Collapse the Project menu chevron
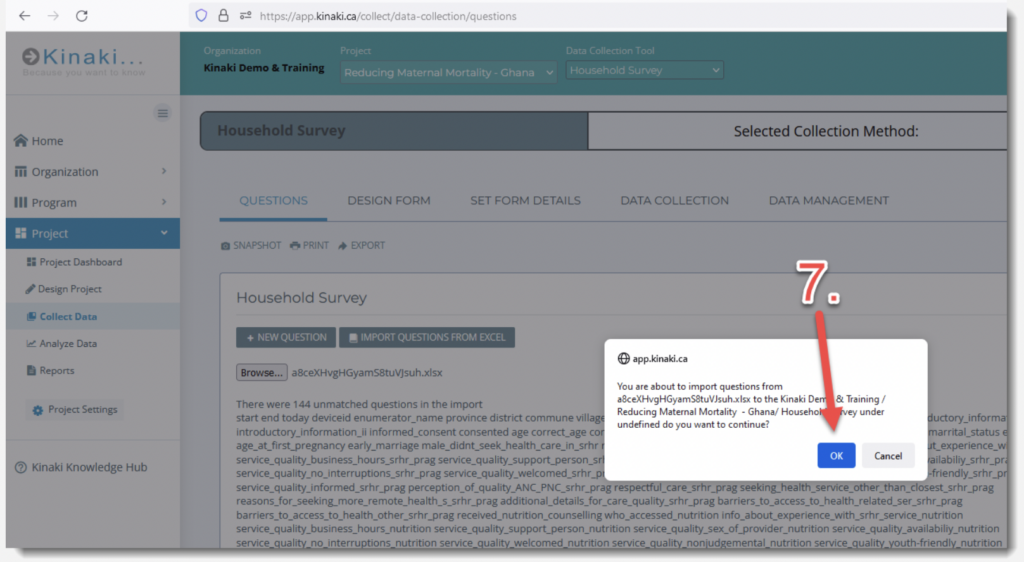Image resolution: width=1024 pixels, height=562 pixels. pyautogui.click(x=164, y=233)
